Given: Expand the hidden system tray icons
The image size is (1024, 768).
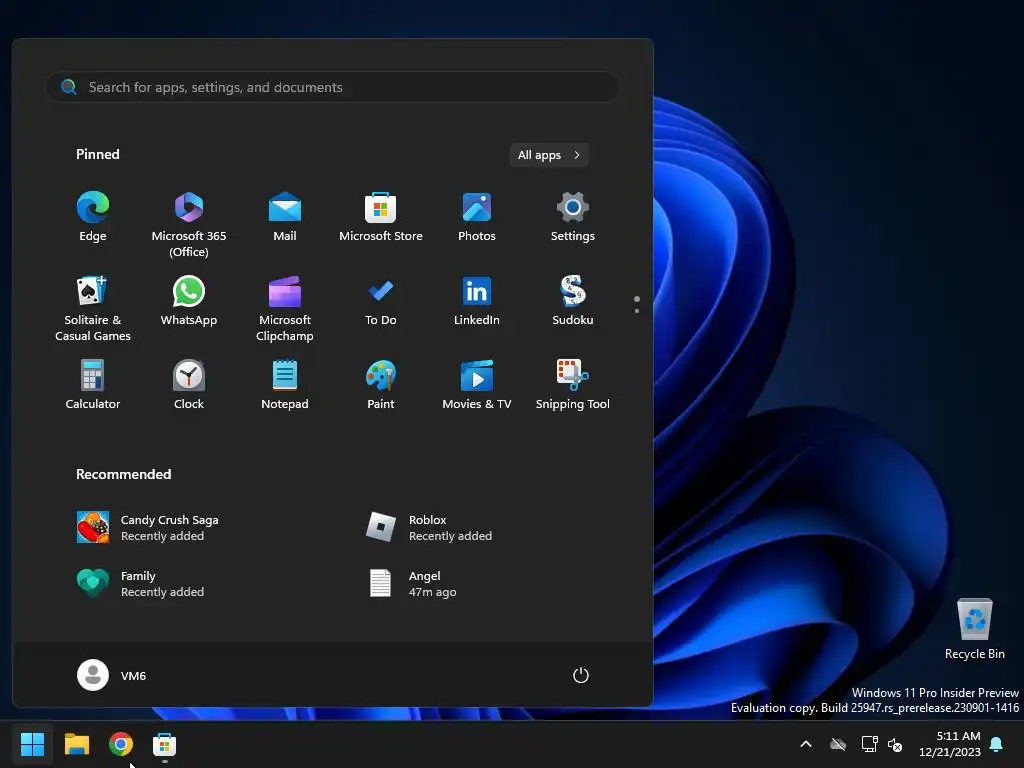Looking at the screenshot, I should click(x=806, y=744).
